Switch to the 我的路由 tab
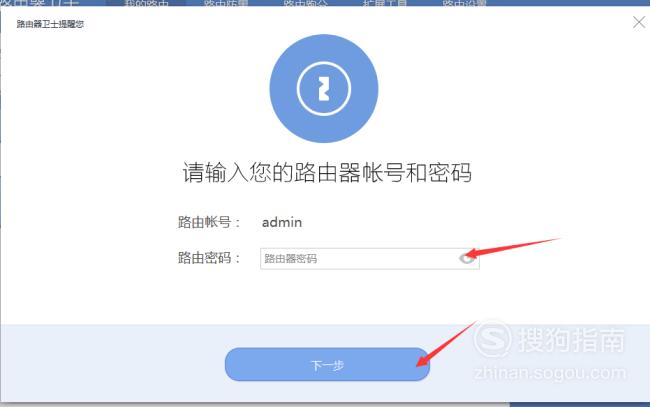Image resolution: width=650 pixels, height=407 pixels. pos(146,3)
